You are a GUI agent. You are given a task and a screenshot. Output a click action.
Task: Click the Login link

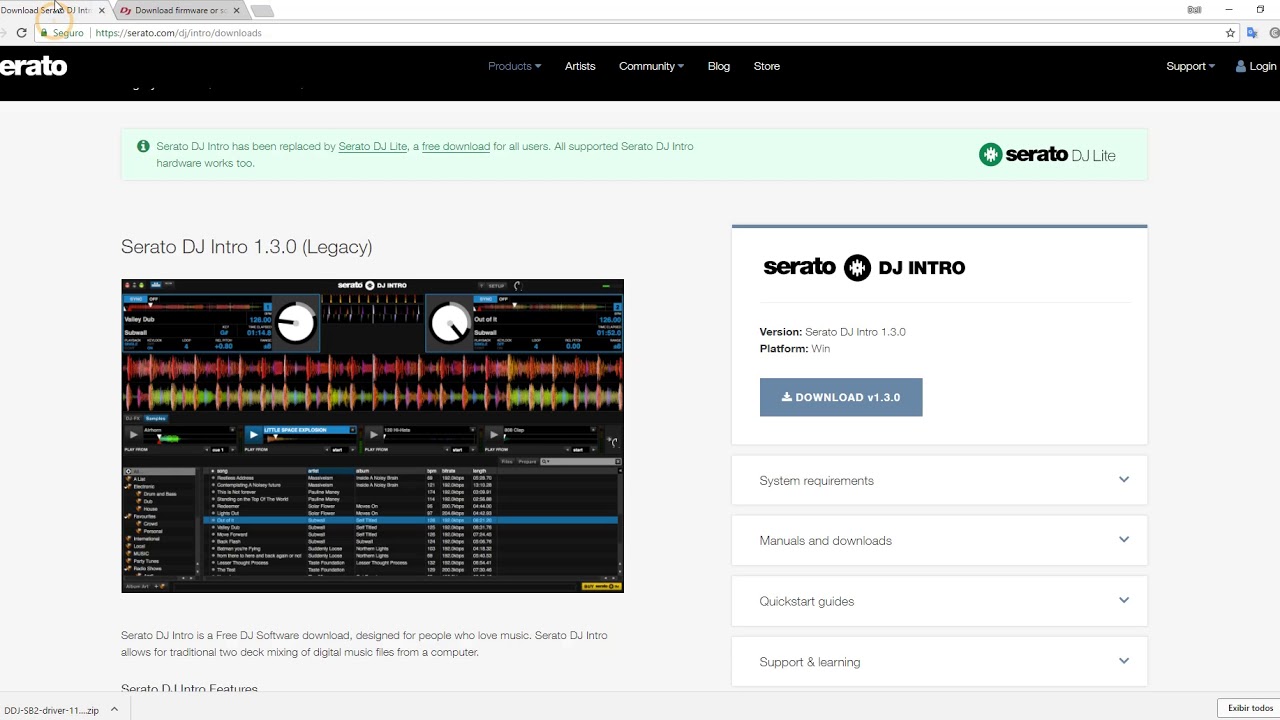[1256, 66]
